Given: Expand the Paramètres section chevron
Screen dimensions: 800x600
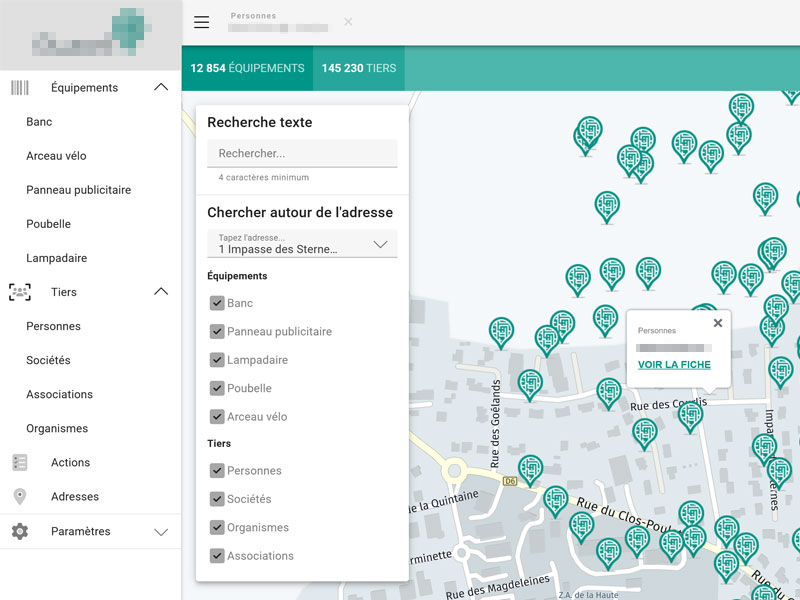Looking at the screenshot, I should pos(160,532).
